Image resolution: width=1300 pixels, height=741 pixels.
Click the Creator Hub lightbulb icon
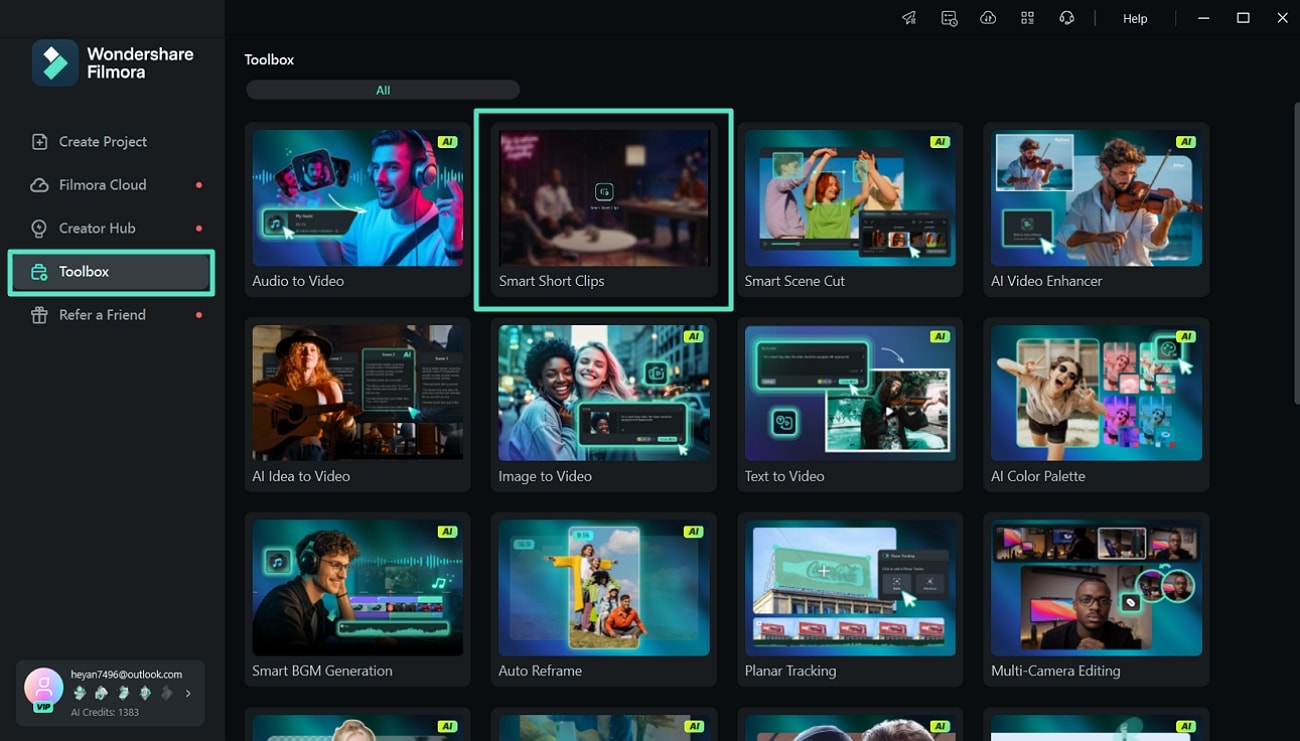pos(39,229)
